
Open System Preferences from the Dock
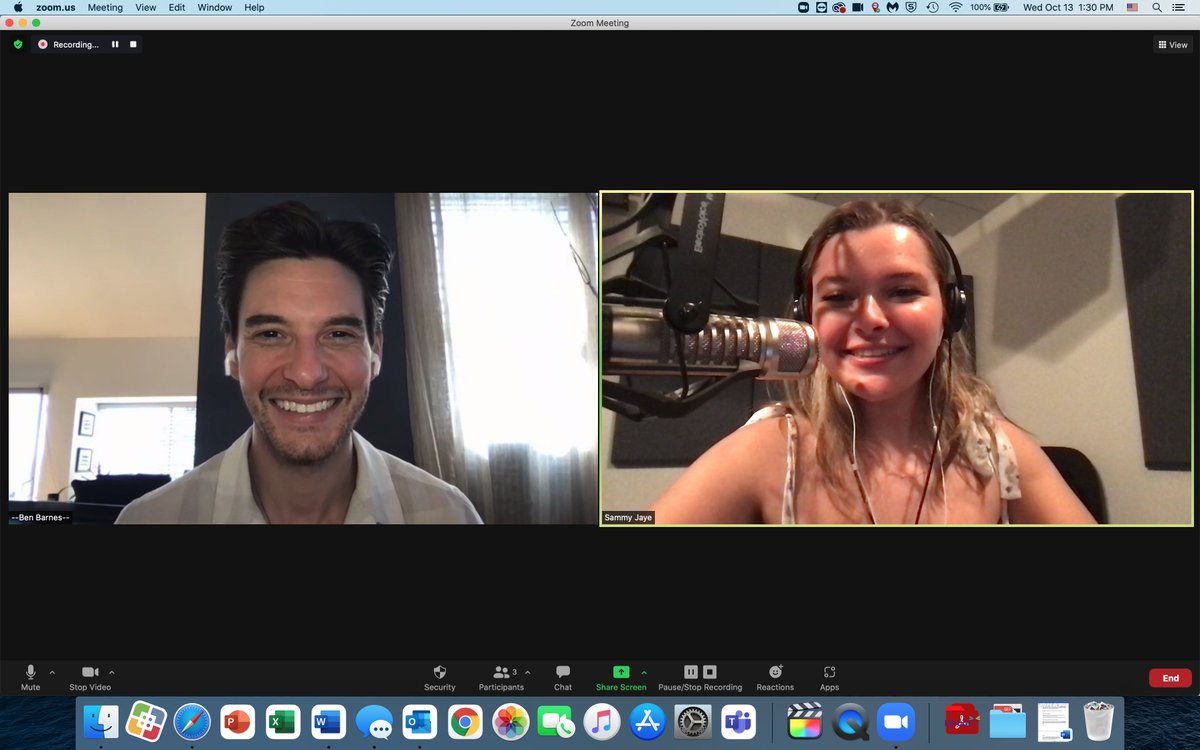coord(692,721)
